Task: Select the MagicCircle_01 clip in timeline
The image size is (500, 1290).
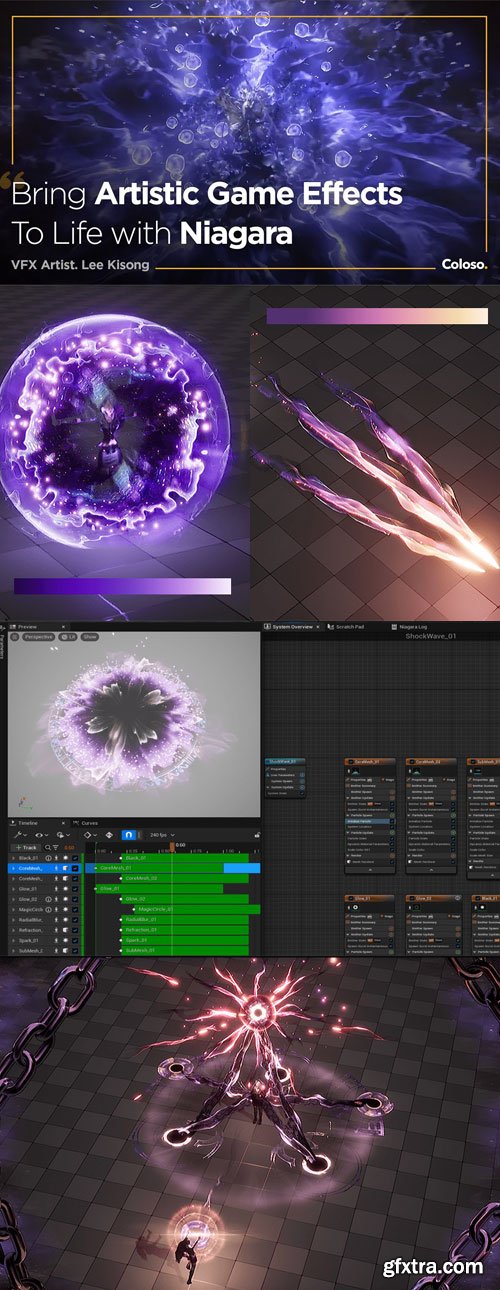Action: [197, 909]
